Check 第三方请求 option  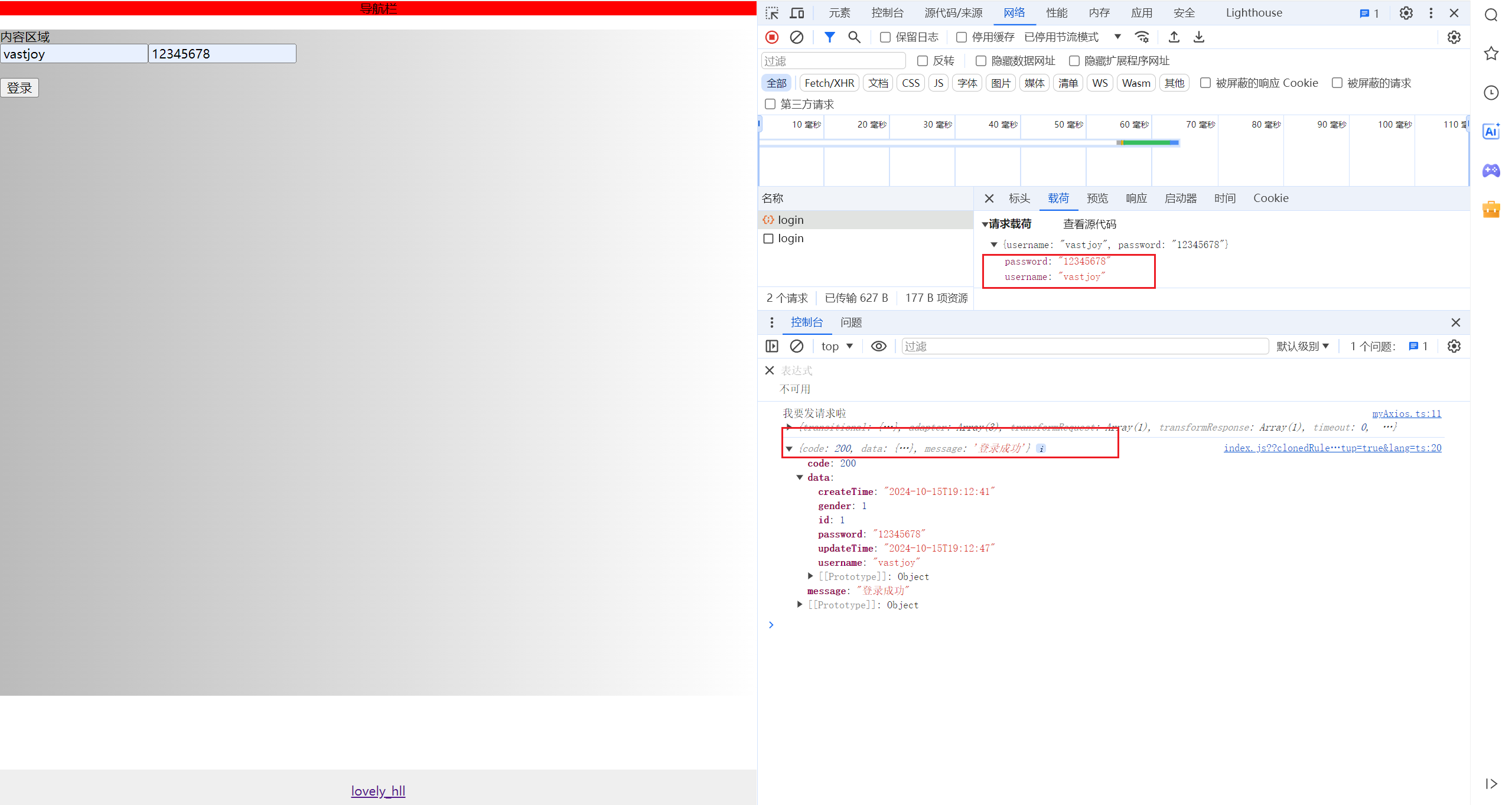pyautogui.click(x=770, y=104)
